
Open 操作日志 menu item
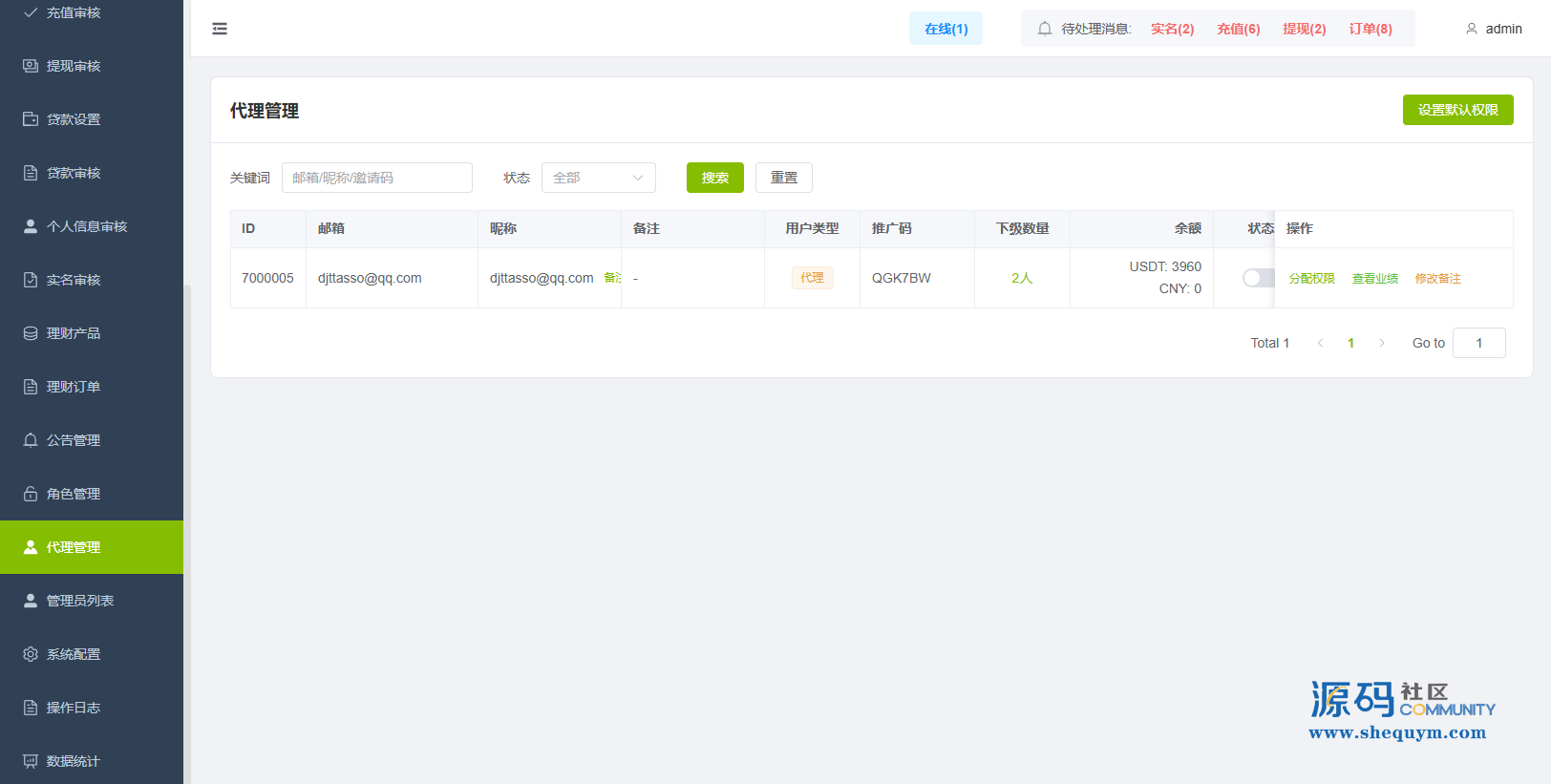click(92, 708)
